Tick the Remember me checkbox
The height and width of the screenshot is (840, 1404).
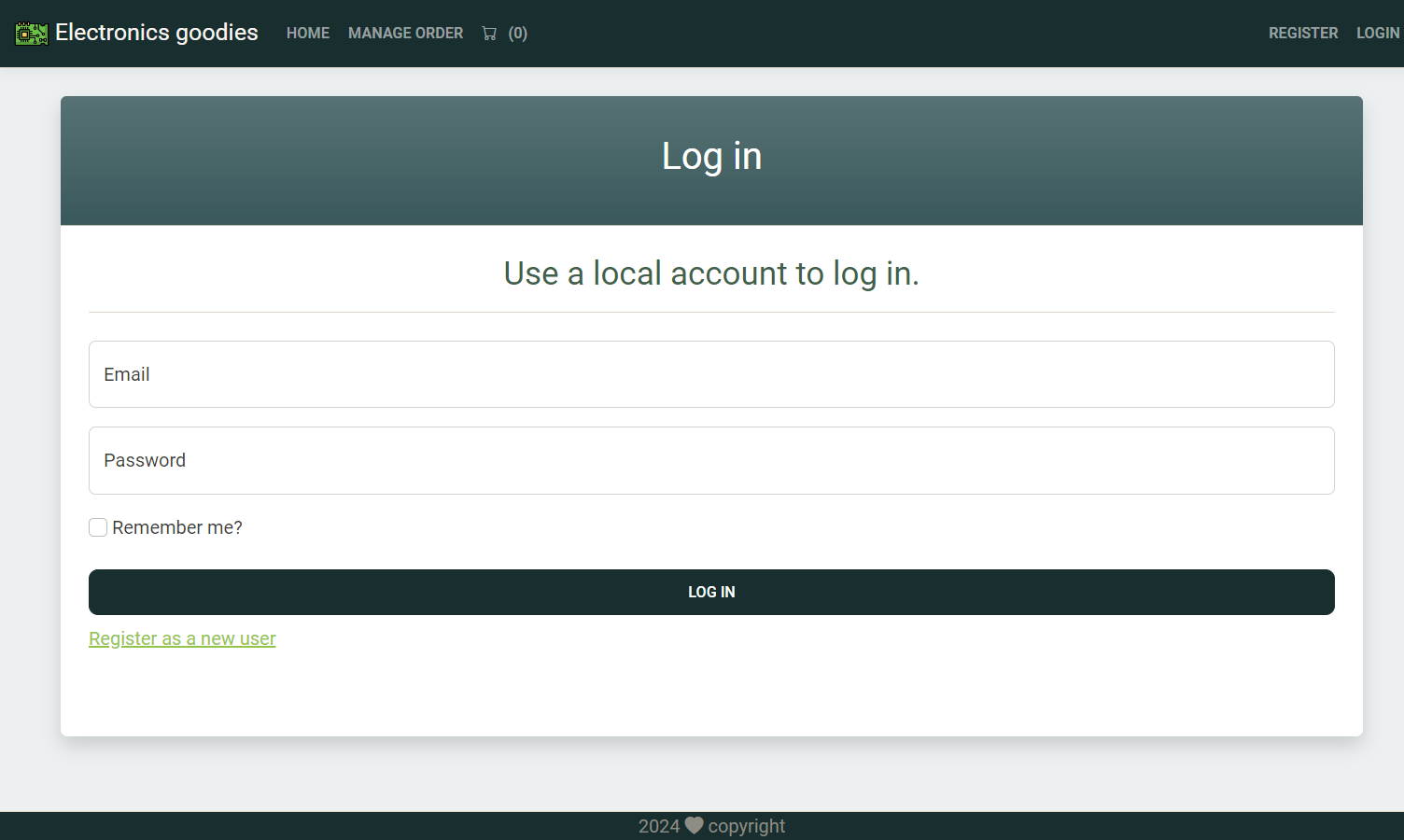[98, 527]
